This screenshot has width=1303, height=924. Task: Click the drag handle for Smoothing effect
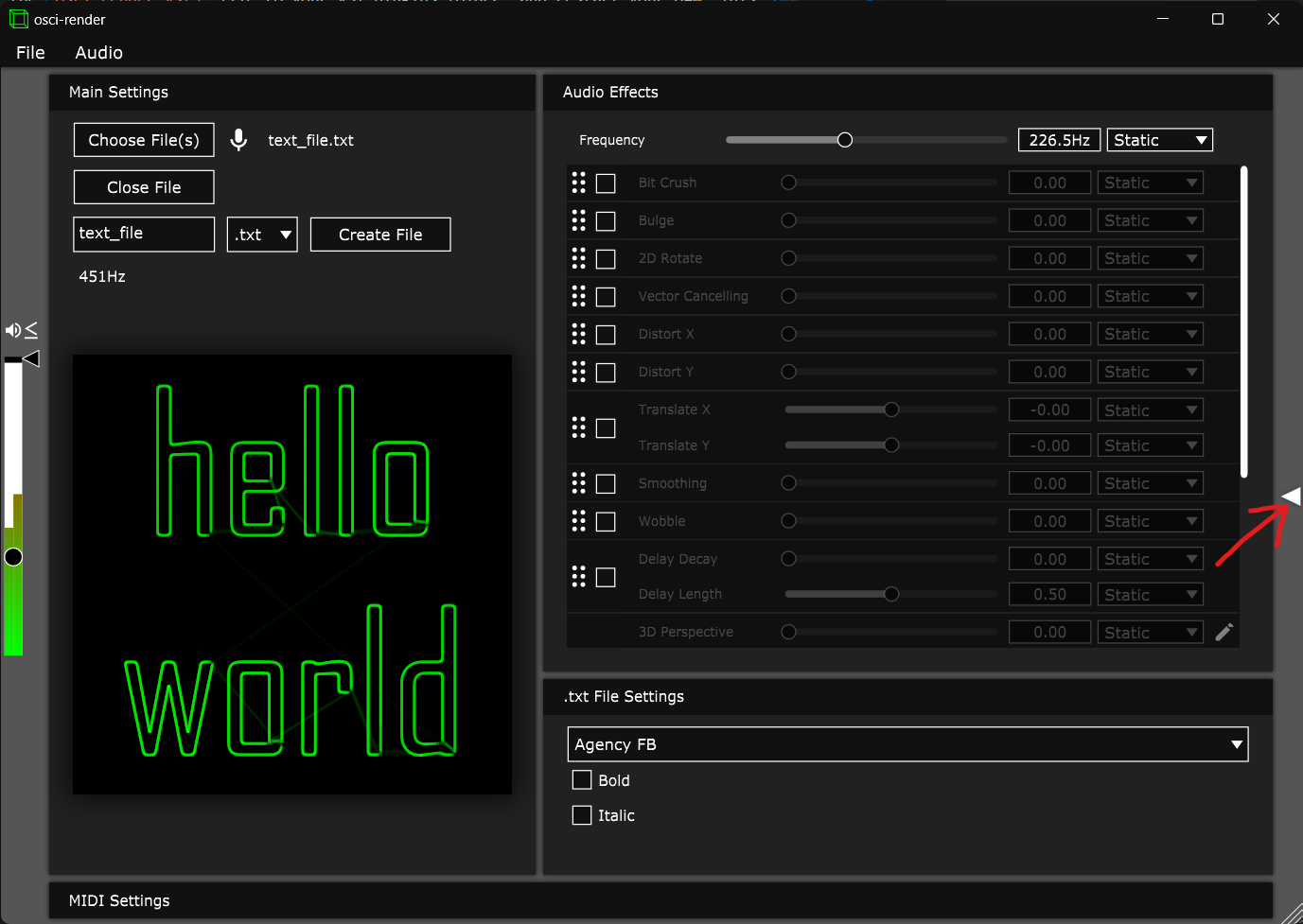coord(578,483)
